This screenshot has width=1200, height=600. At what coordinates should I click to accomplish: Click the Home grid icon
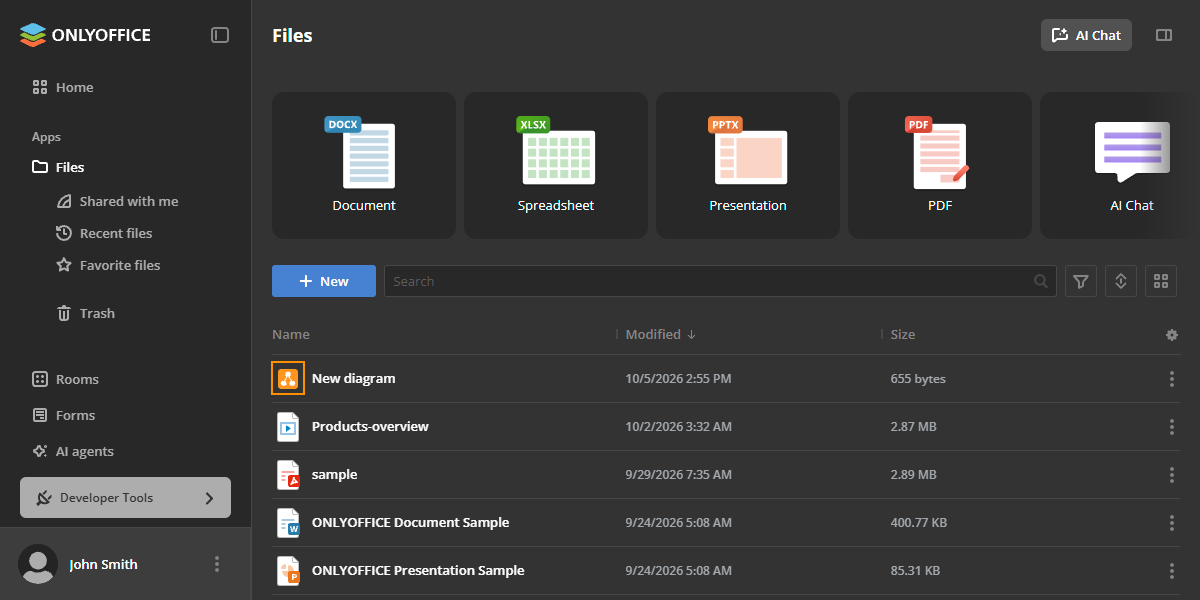click(40, 87)
